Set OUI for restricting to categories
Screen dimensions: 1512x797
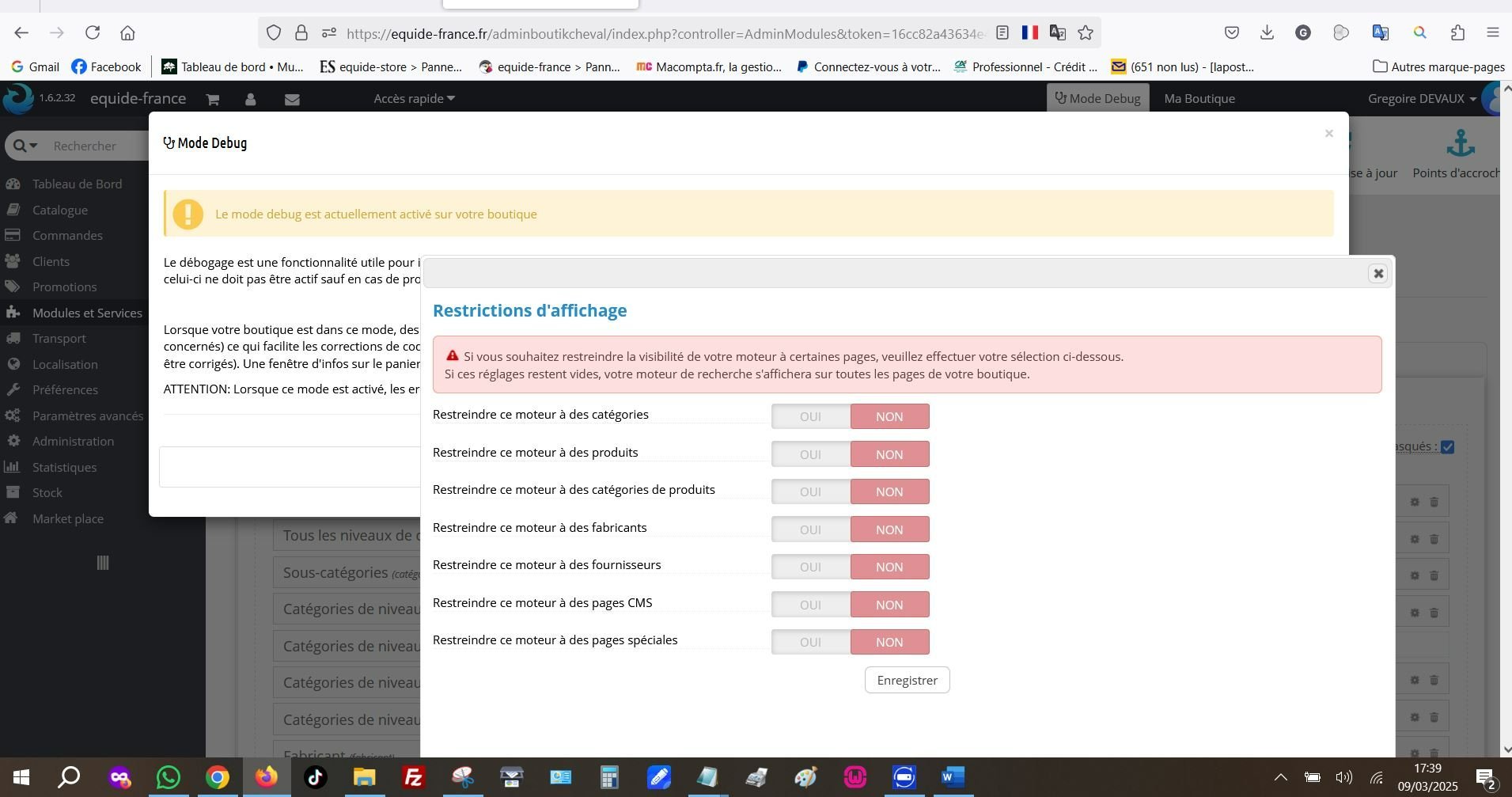point(810,416)
